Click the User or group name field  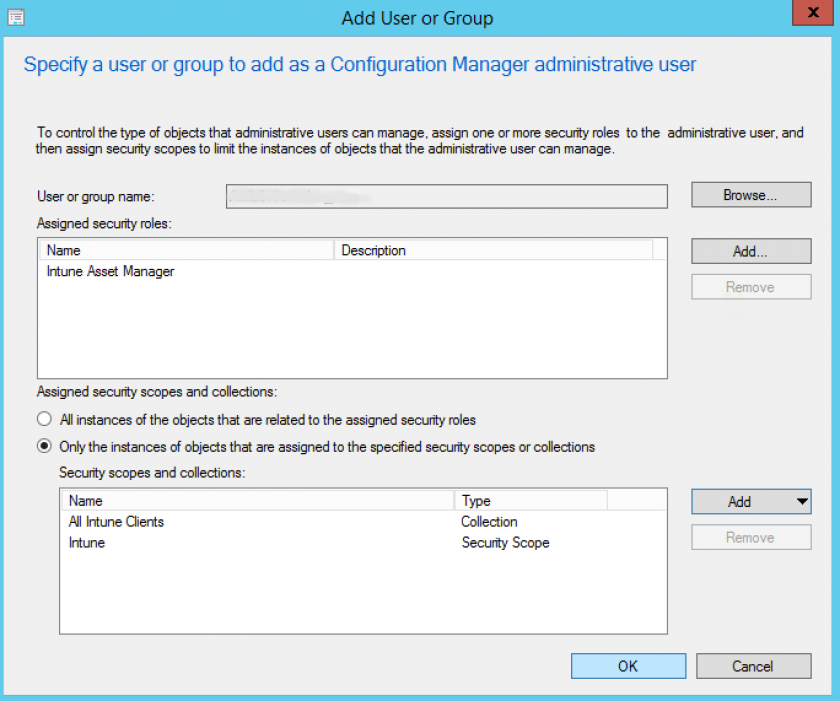[x=446, y=195]
